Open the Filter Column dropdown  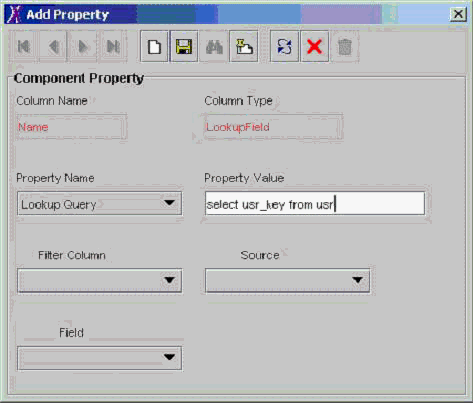[99, 280]
